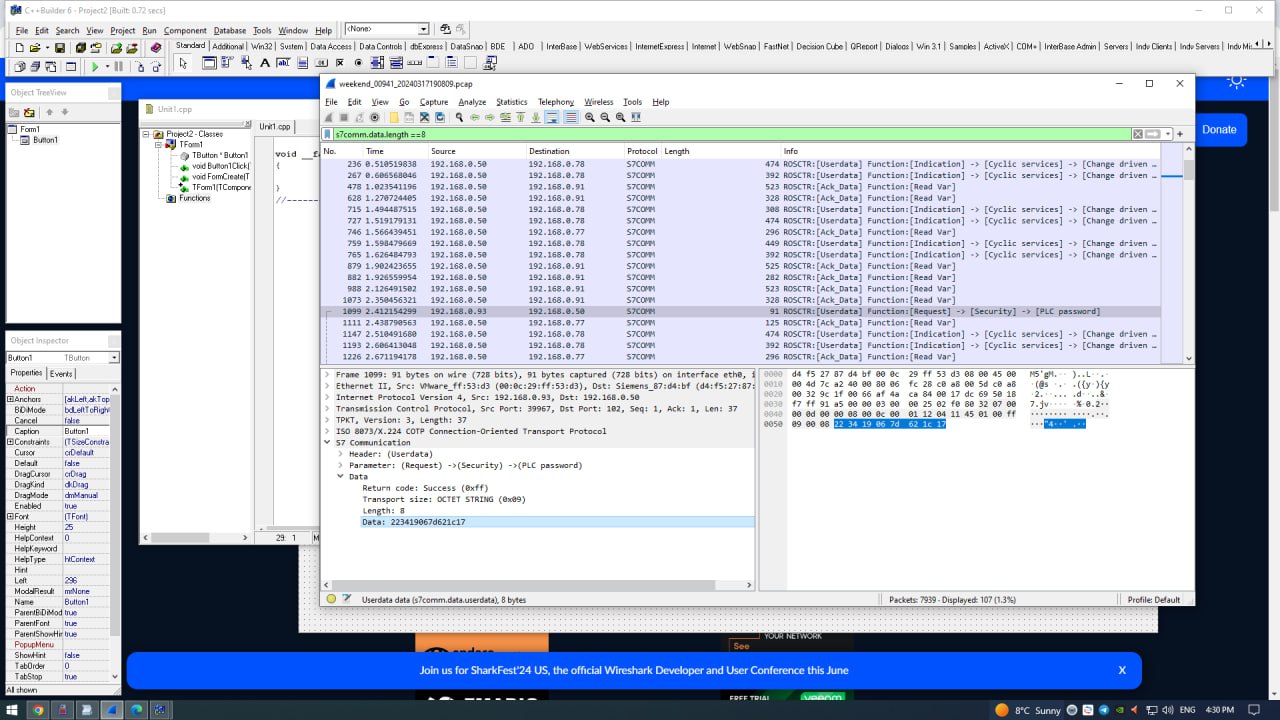This screenshot has height=720, width=1280.
Task: Open recent display filters dropdown arrow
Action: (1167, 134)
